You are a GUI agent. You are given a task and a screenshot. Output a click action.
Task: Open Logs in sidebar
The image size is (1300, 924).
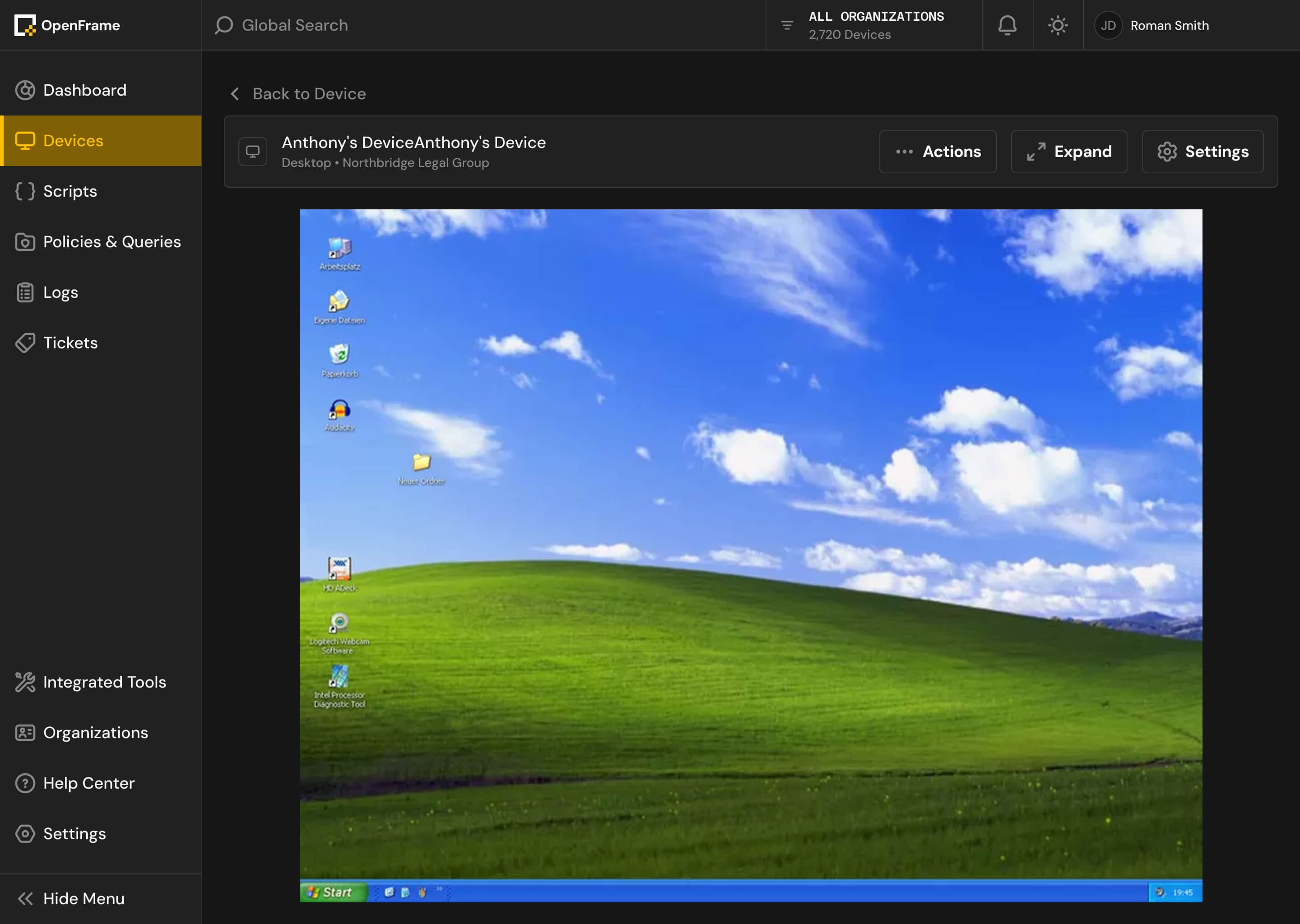coord(101,292)
